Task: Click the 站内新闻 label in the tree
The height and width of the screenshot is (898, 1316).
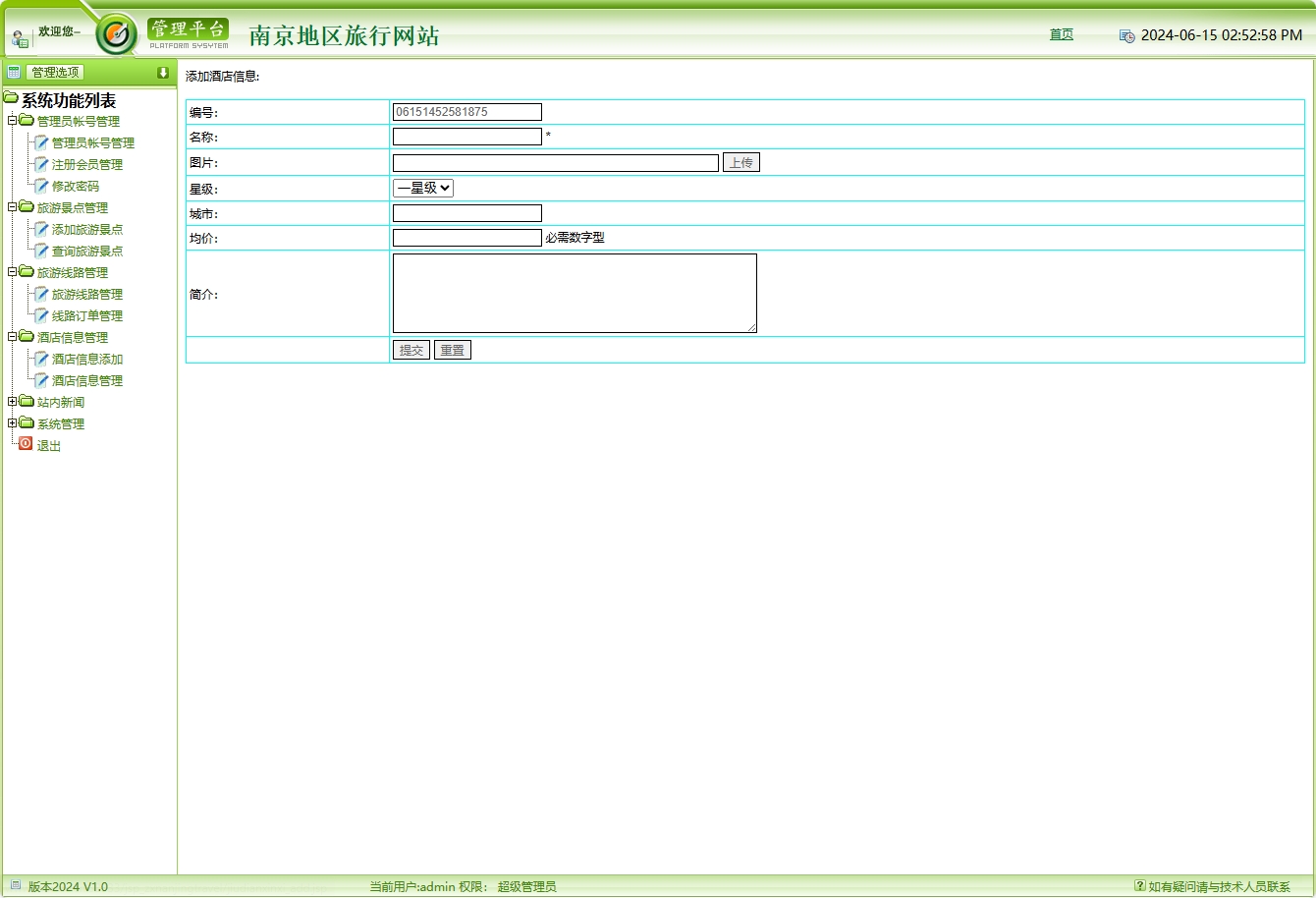Action: click(61, 403)
